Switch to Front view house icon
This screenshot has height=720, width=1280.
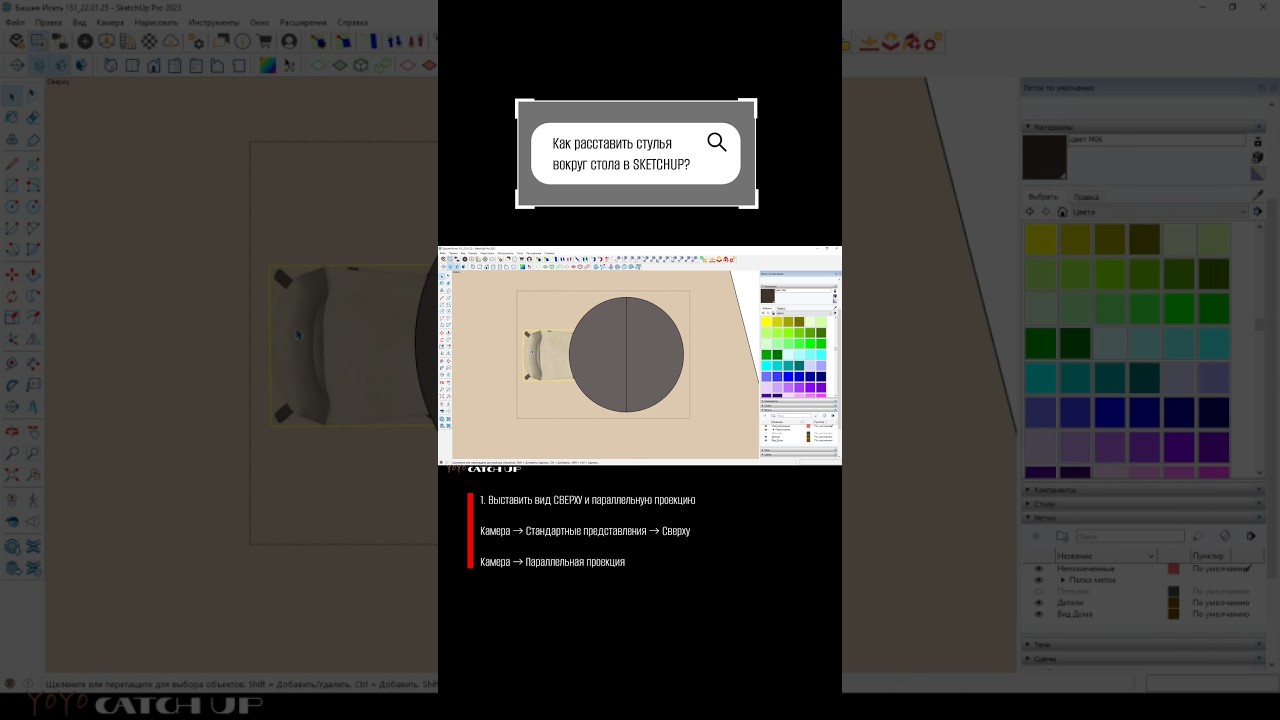154,65
